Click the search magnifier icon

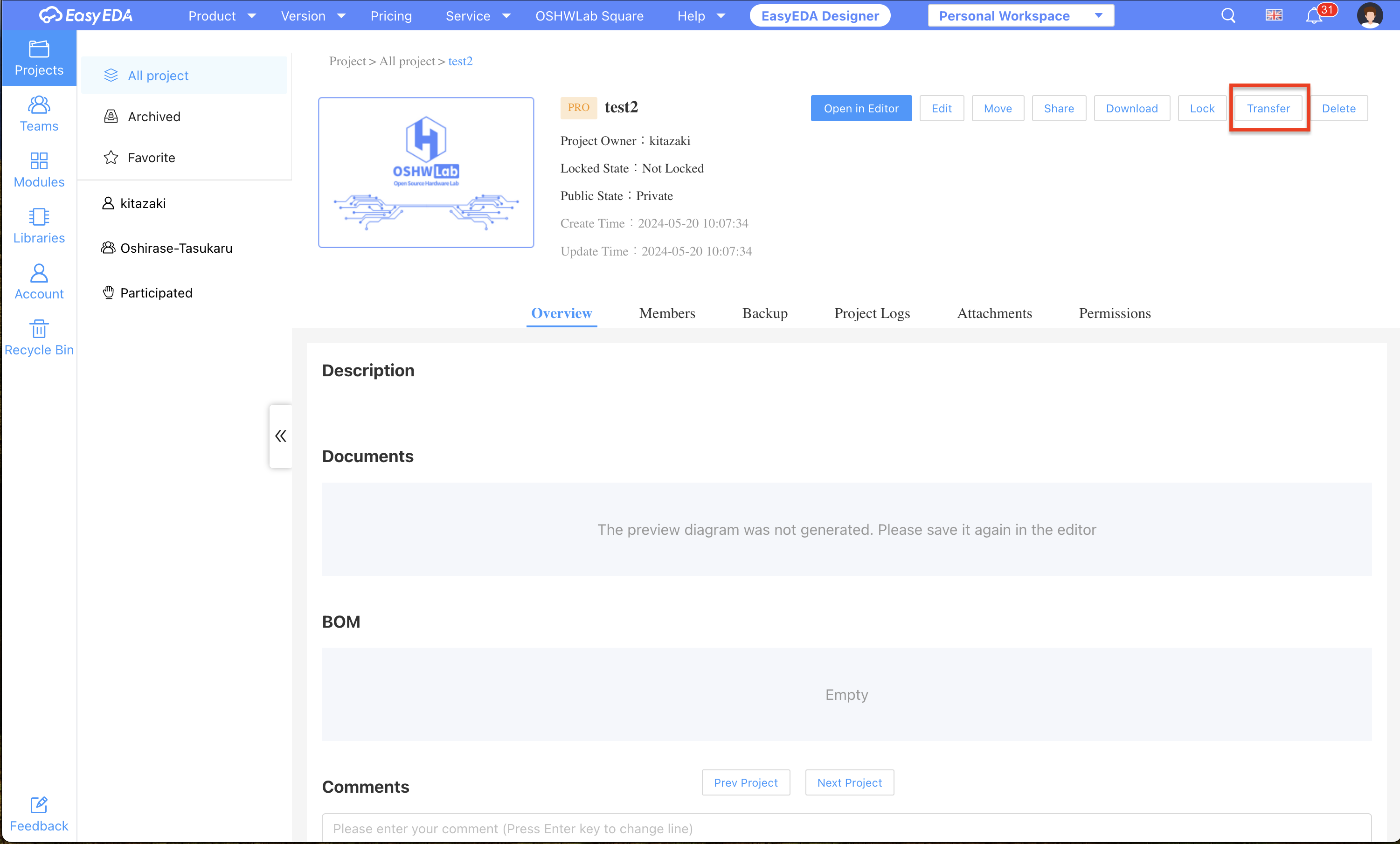1228,16
